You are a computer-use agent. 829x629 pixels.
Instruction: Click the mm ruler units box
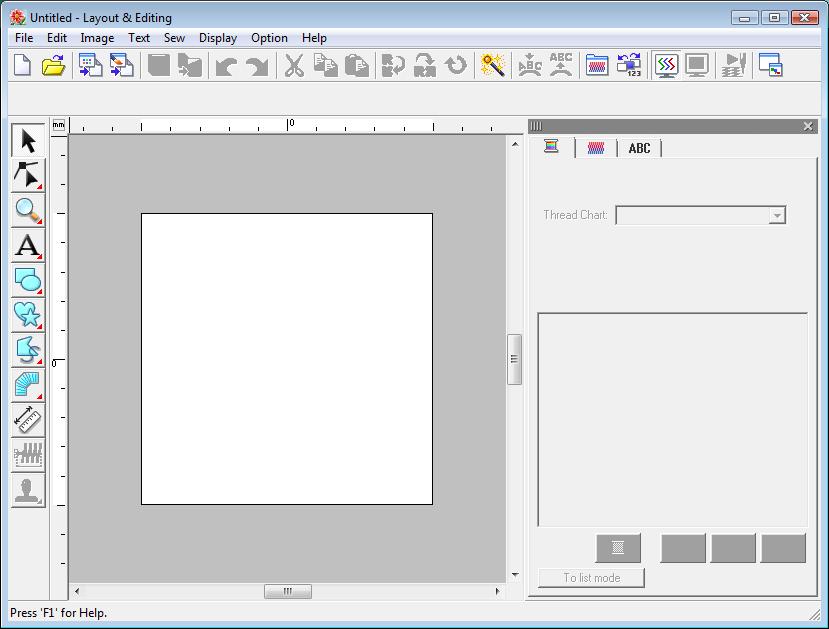[59, 125]
